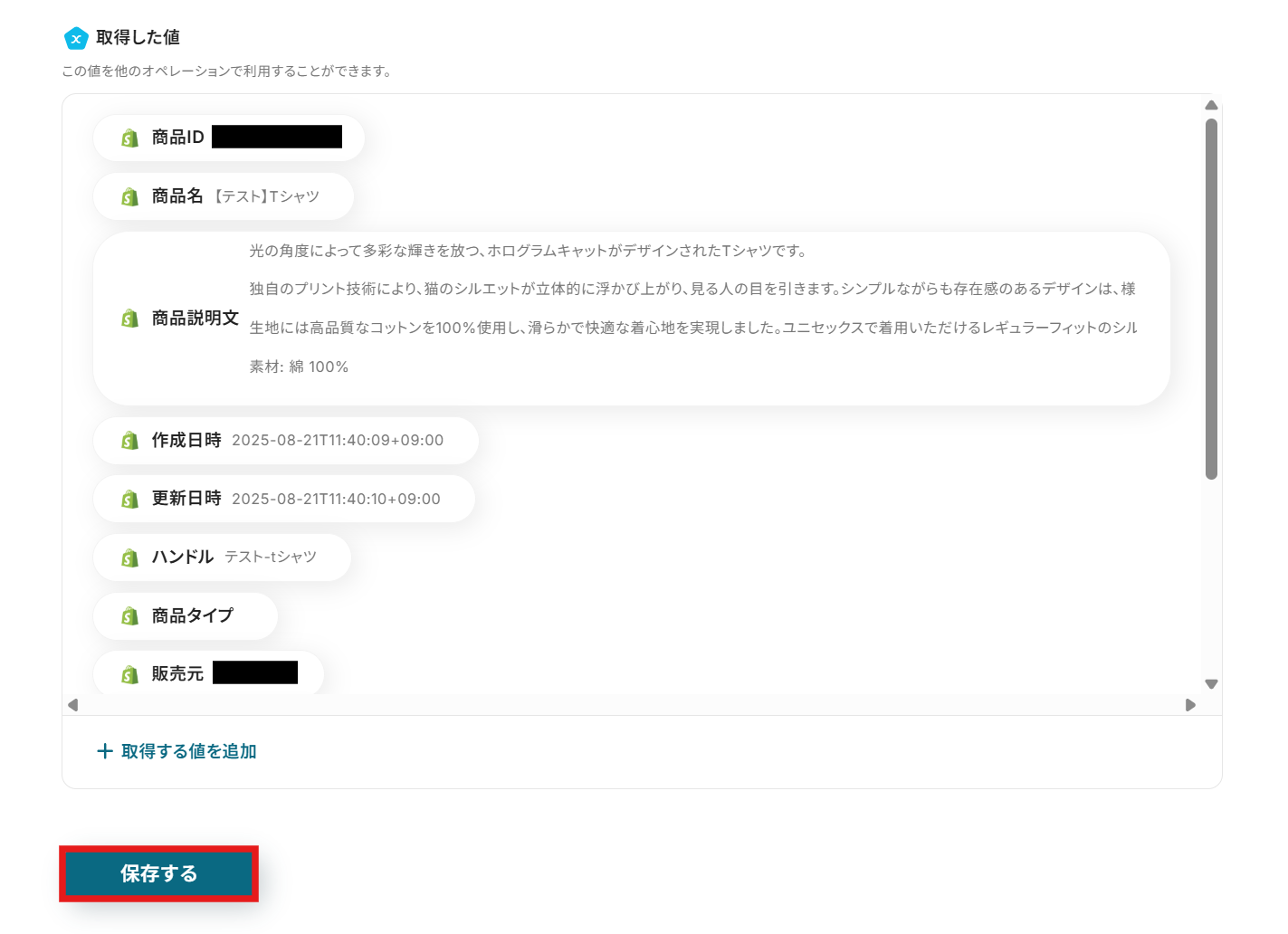Click the description line starting 光の角度によって
The height and width of the screenshot is (934, 1288).
coord(528,251)
